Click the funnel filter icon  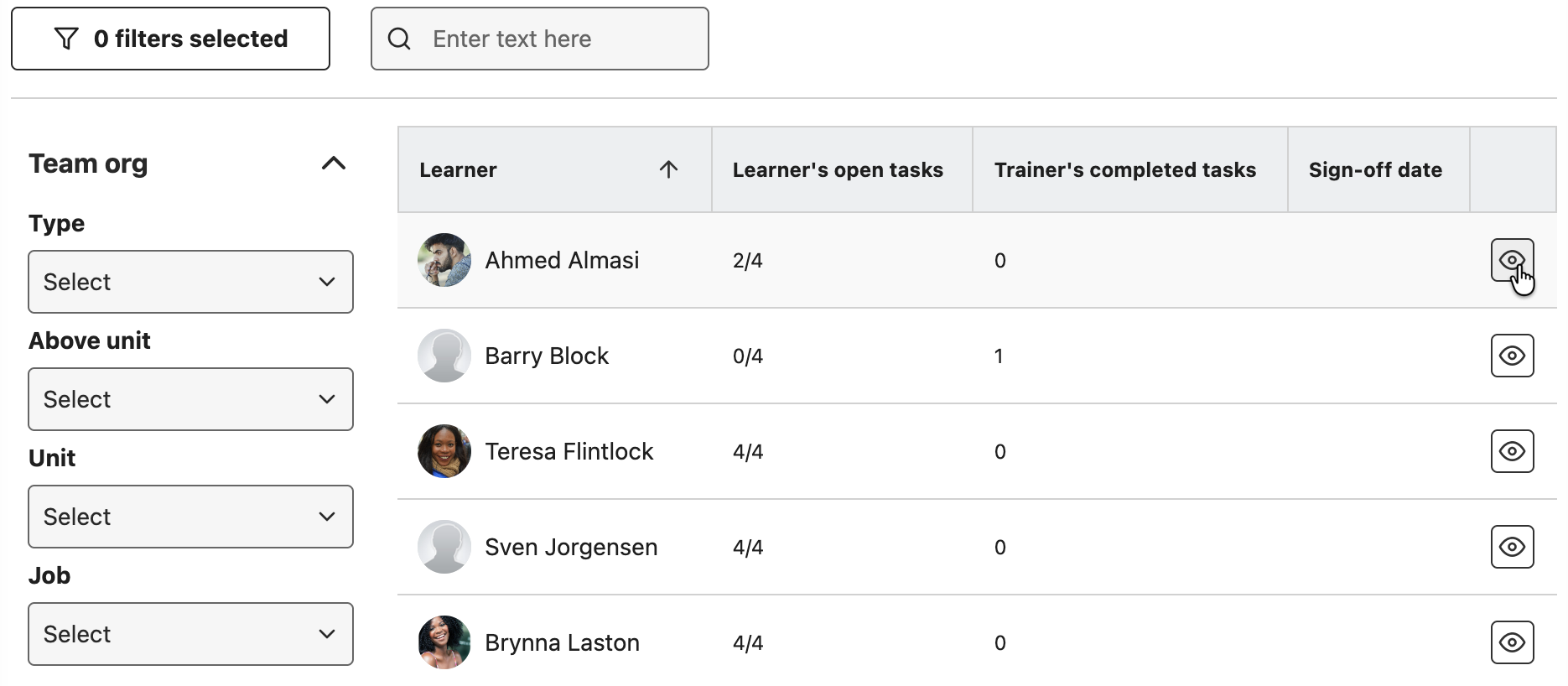click(66, 39)
